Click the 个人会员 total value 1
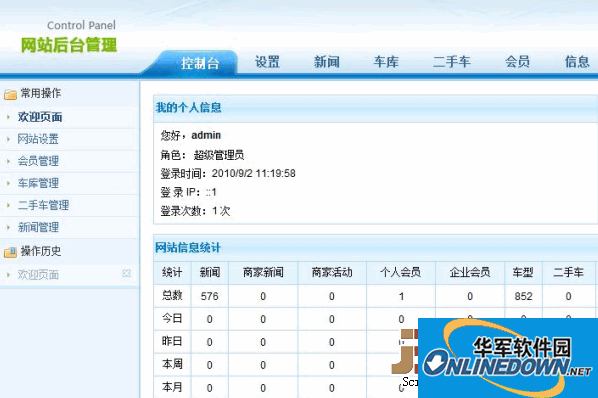 pos(401,296)
